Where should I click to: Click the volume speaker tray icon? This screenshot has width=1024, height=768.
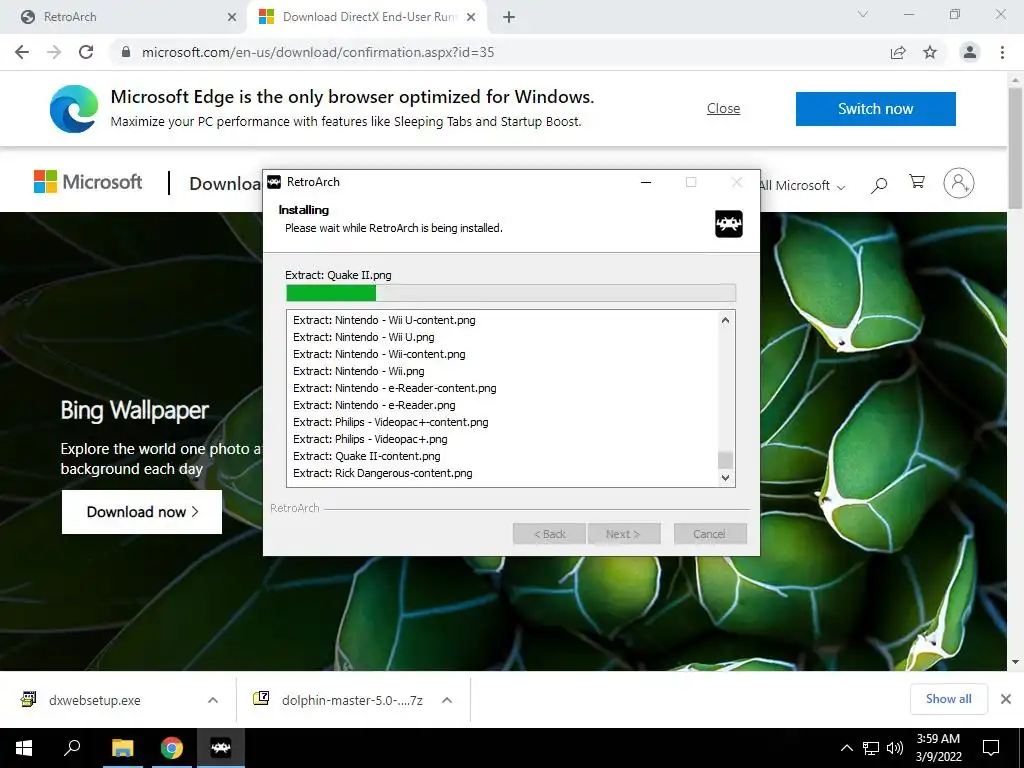[x=895, y=748]
